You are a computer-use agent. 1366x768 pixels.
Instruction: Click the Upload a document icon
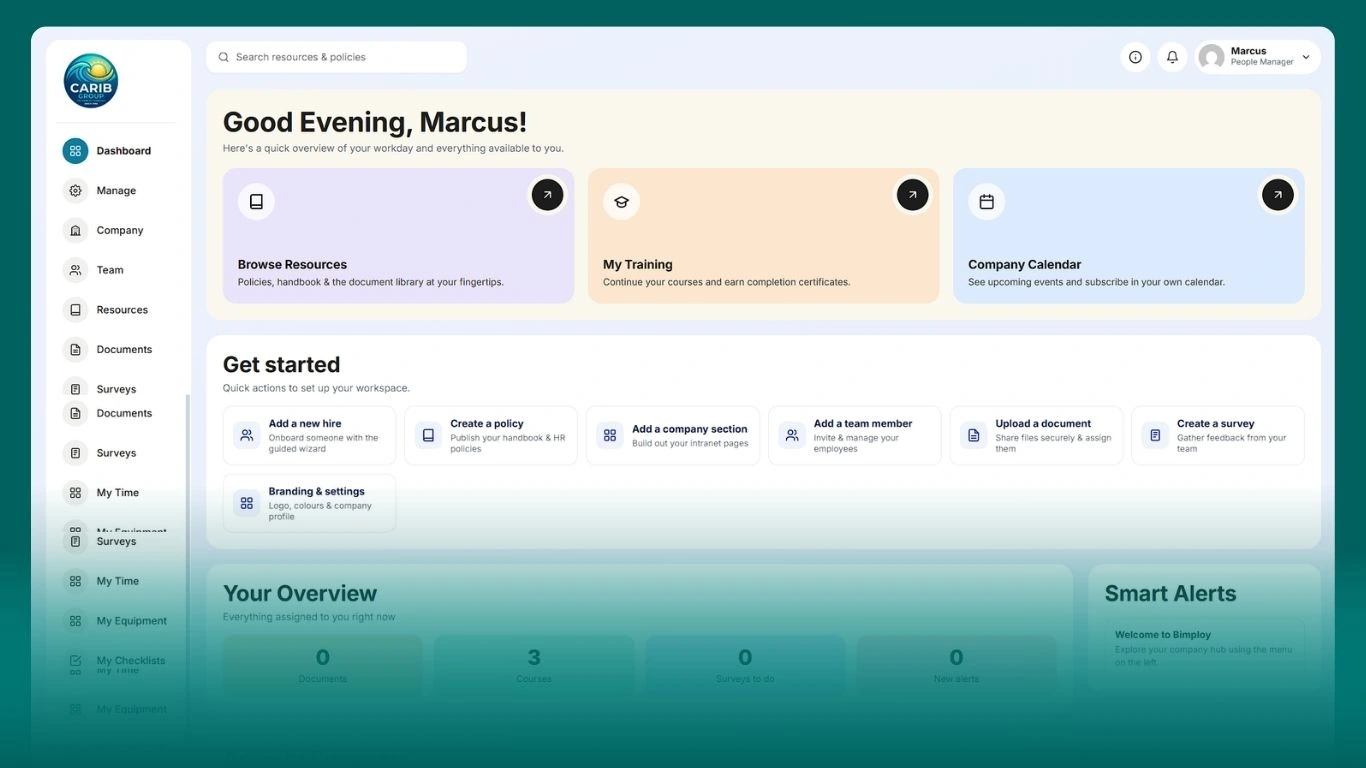point(973,435)
